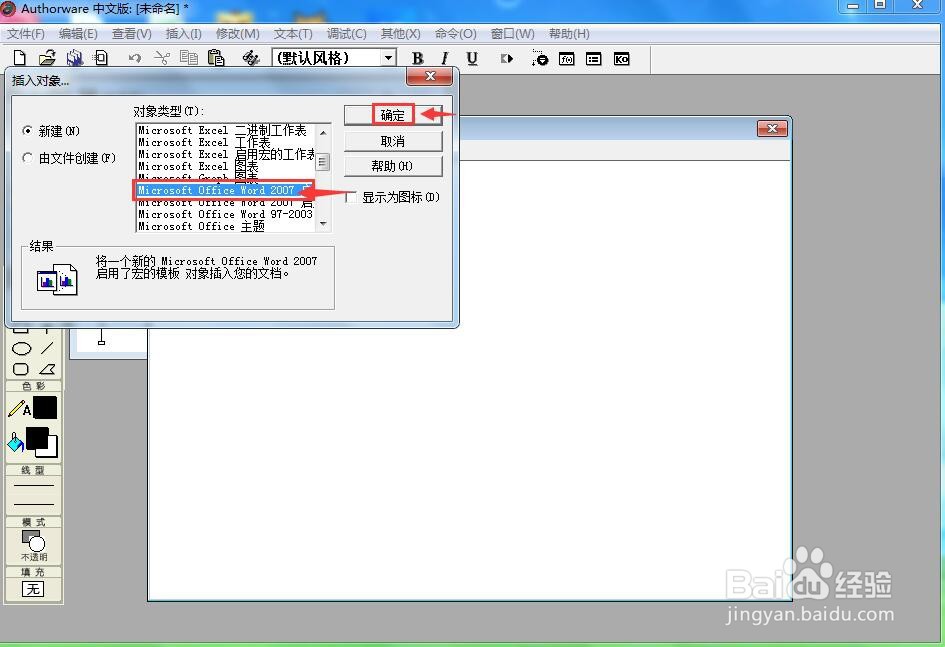Image resolution: width=945 pixels, height=647 pixels.
Task: Click the paint bucket fill color icon
Action: tap(16, 442)
